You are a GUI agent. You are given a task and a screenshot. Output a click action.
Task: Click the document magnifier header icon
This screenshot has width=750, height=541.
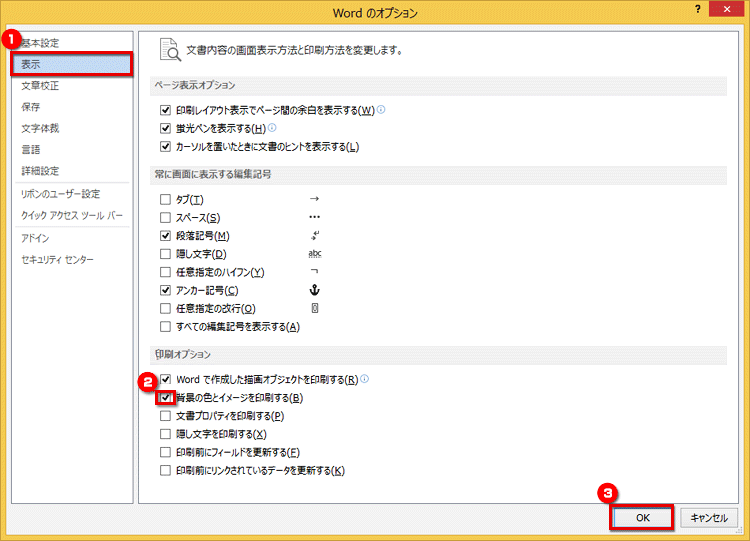click(170, 50)
